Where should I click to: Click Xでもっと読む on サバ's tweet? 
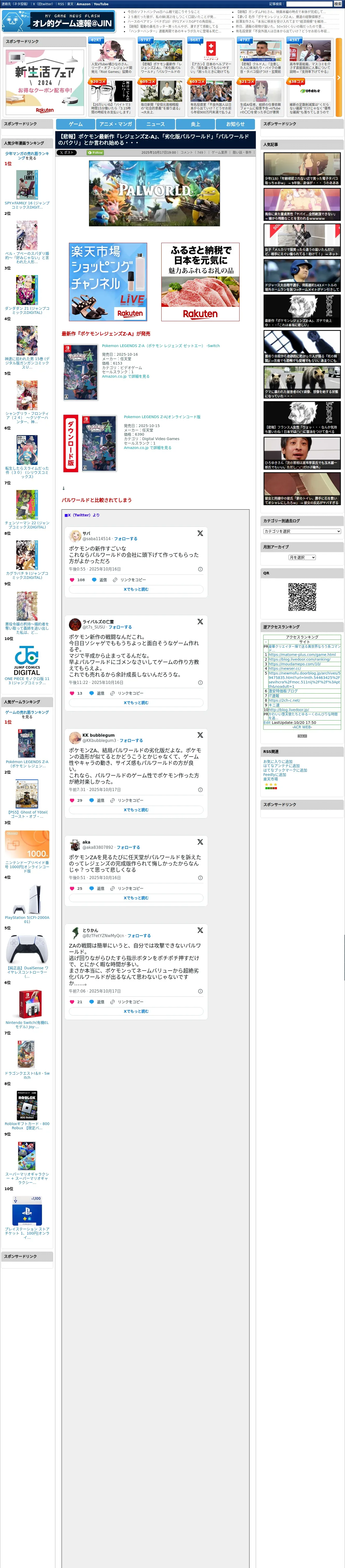(136, 589)
